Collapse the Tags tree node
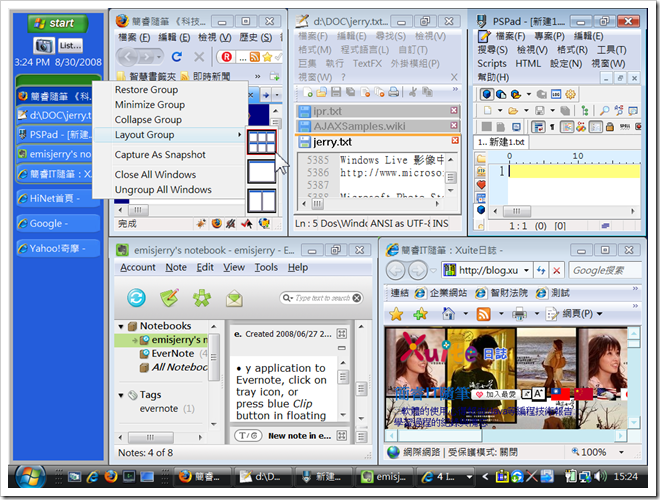Image resolution: width=660 pixels, height=500 pixels. pos(121,395)
